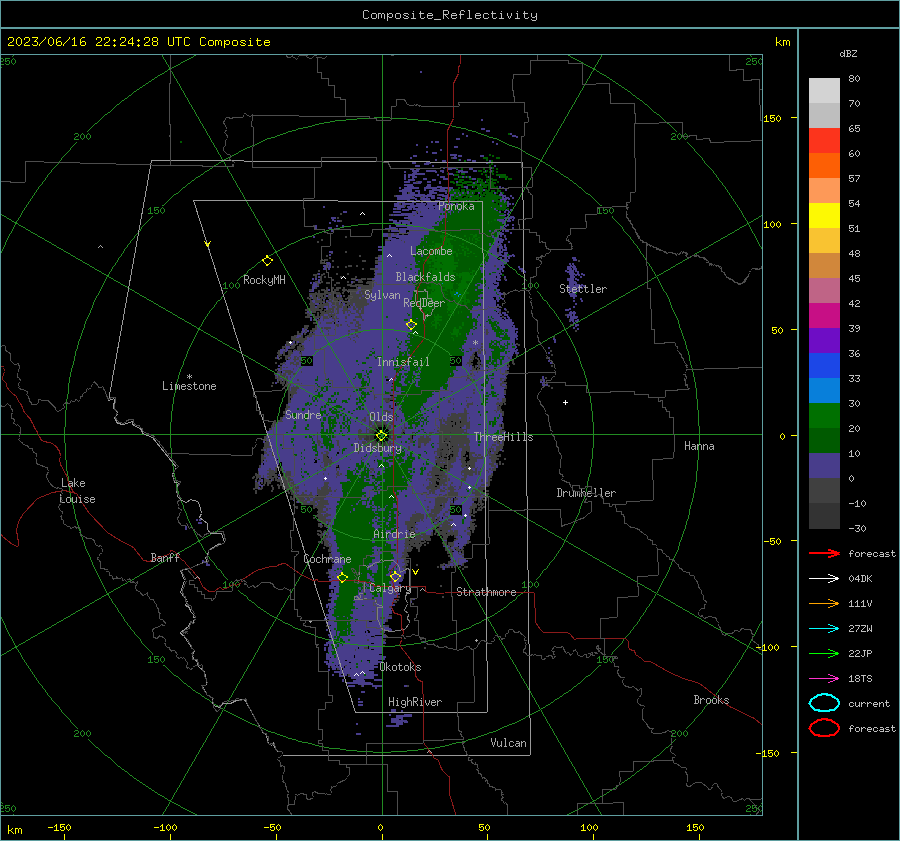Select the HighRiver label
The height and width of the screenshot is (841, 900).
(415, 702)
